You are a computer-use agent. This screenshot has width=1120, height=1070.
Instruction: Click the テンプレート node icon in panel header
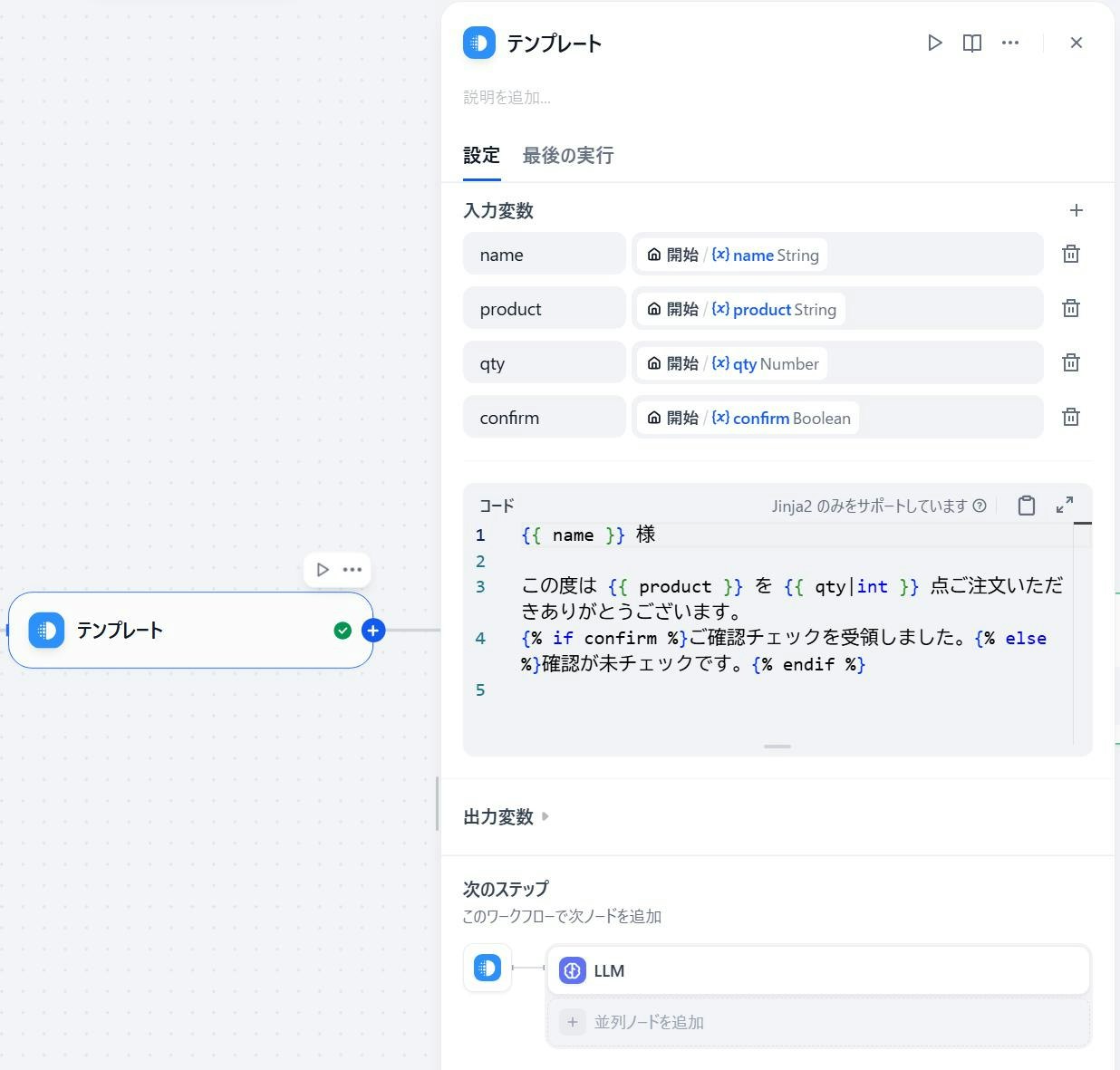coord(479,43)
